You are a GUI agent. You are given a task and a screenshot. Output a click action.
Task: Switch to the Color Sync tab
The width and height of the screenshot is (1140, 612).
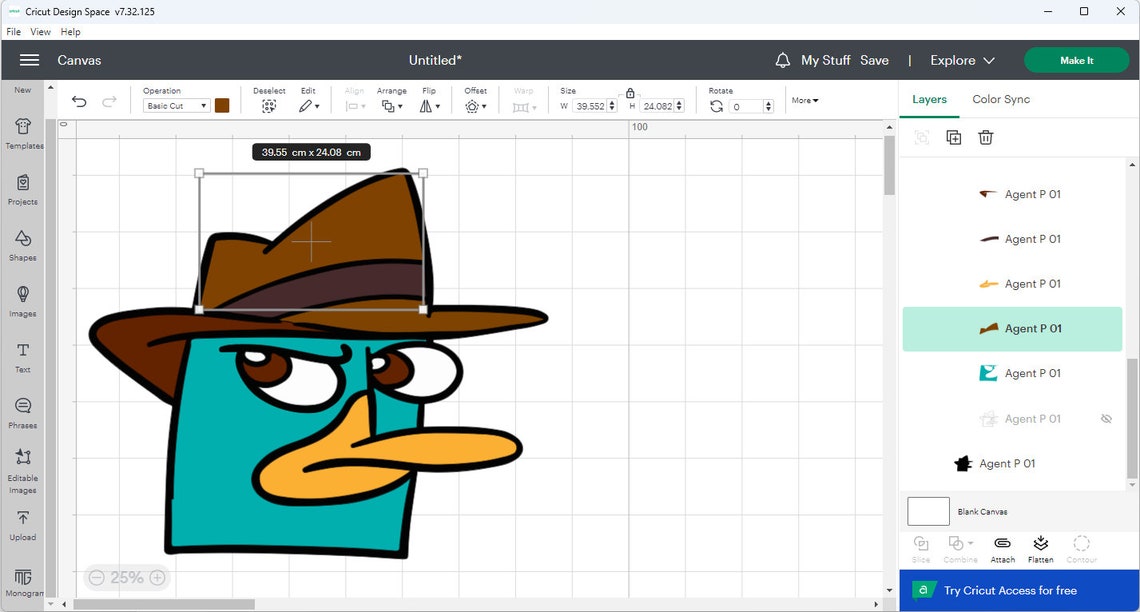1001,99
